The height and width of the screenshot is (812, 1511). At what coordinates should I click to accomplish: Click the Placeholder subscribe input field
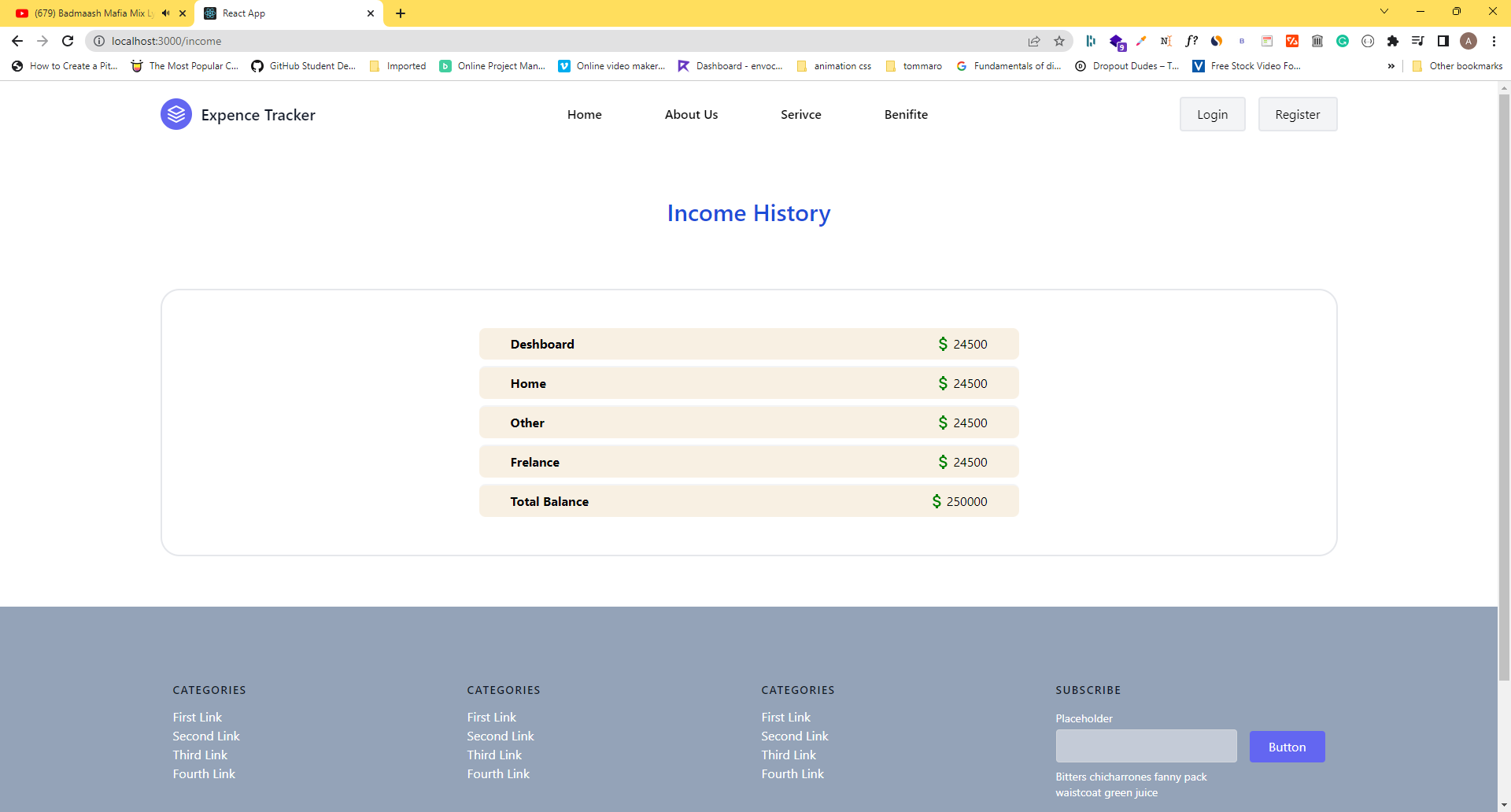1145,746
